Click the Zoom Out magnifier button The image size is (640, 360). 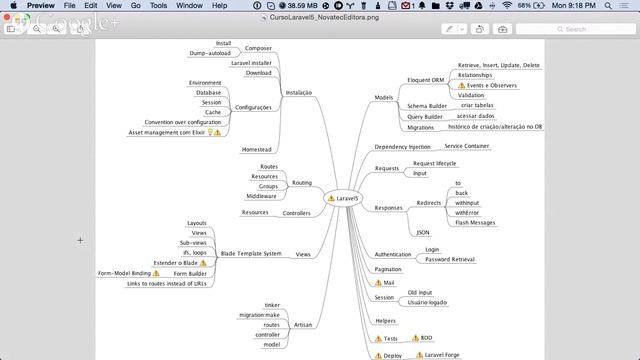pos(37,29)
